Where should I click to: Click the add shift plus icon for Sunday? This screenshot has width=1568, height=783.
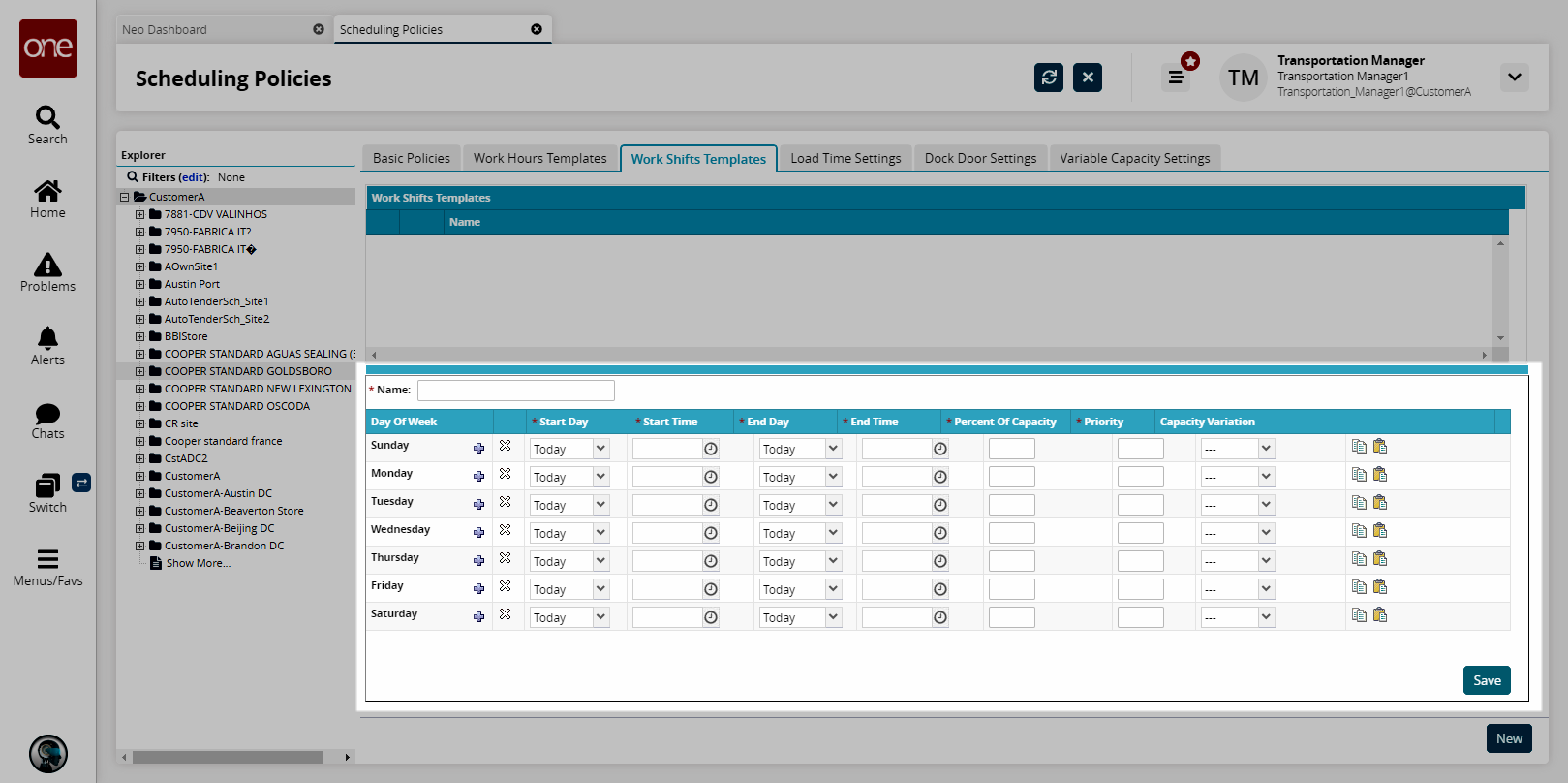pyautogui.click(x=478, y=448)
